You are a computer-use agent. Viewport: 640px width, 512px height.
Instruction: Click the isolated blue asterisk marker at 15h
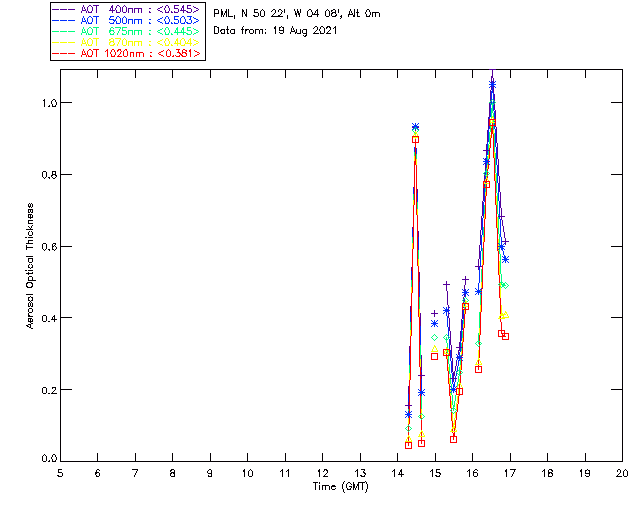coord(435,324)
